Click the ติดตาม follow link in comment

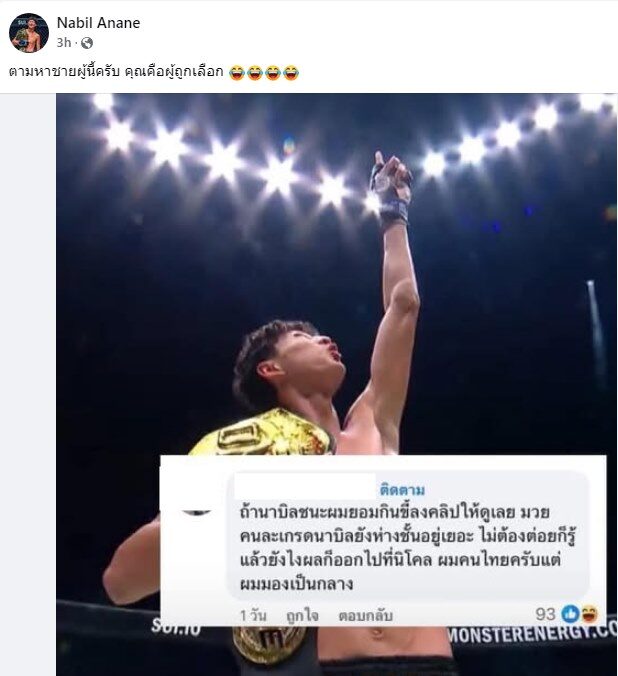tap(402, 490)
